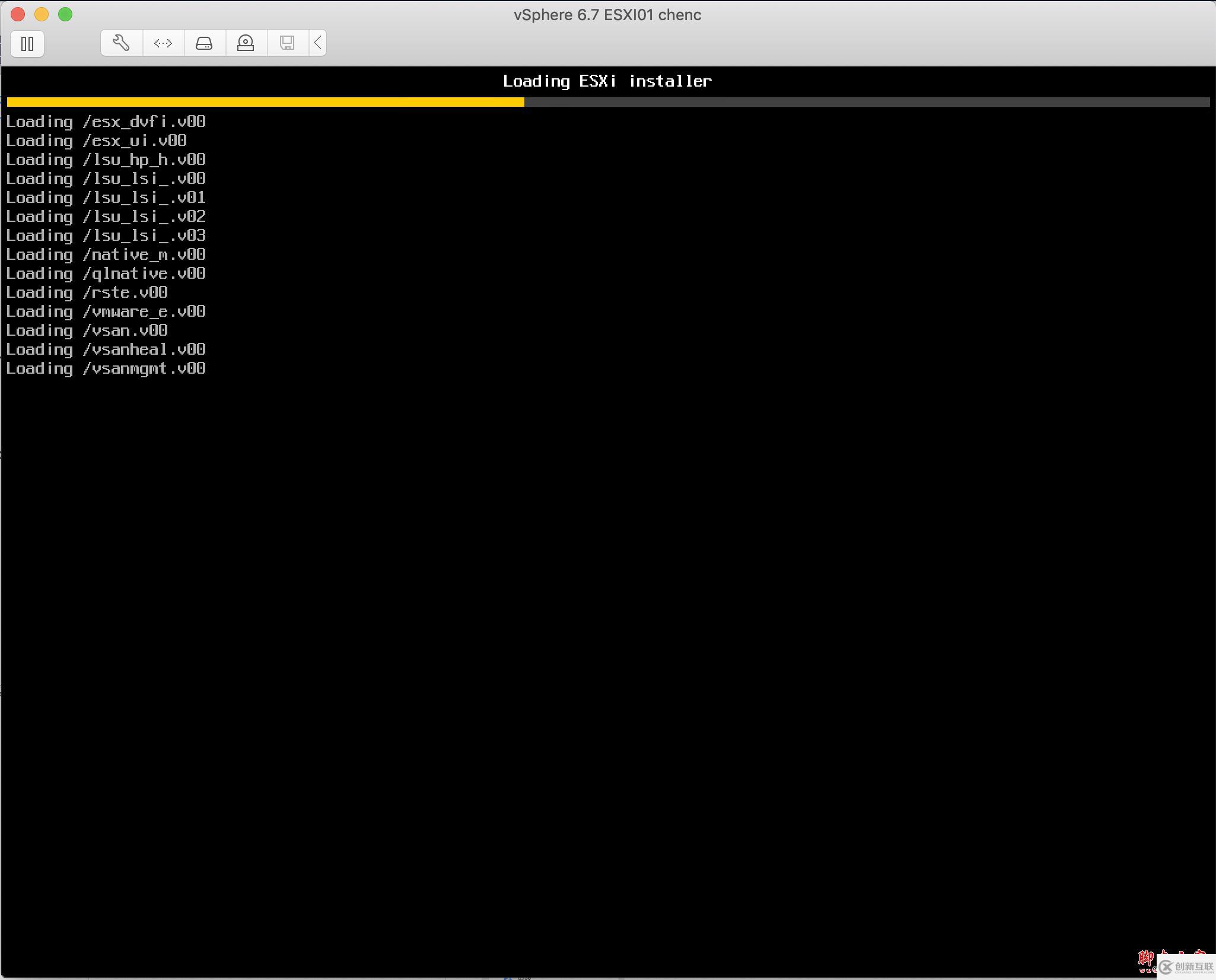Select the settings/wrench tool icon
The width and height of the screenshot is (1216, 980).
pyautogui.click(x=121, y=42)
